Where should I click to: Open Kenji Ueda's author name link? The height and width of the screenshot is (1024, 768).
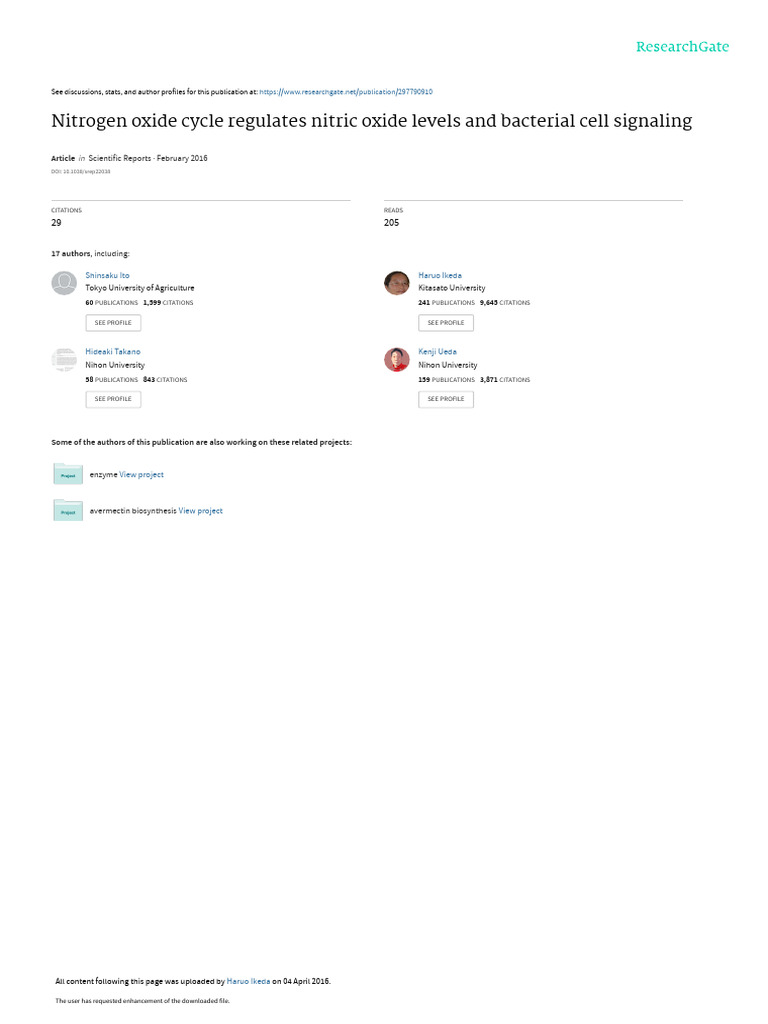click(x=438, y=352)
